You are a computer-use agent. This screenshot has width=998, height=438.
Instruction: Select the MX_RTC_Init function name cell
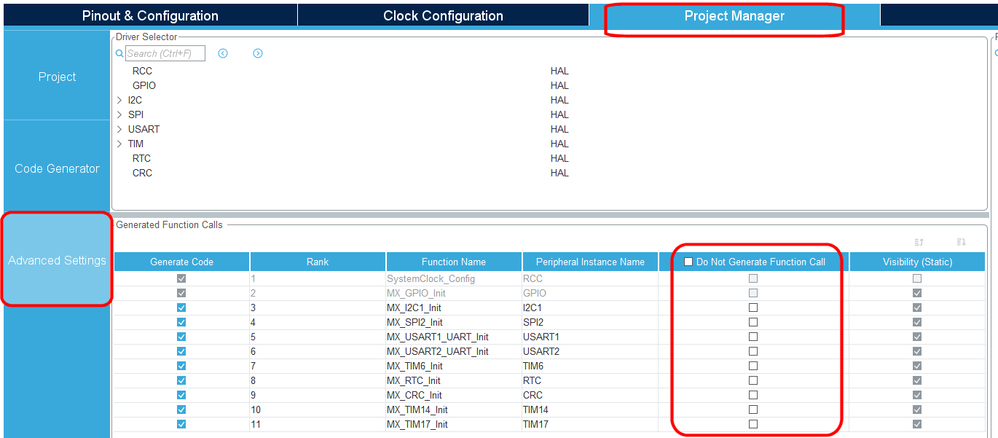coord(454,381)
